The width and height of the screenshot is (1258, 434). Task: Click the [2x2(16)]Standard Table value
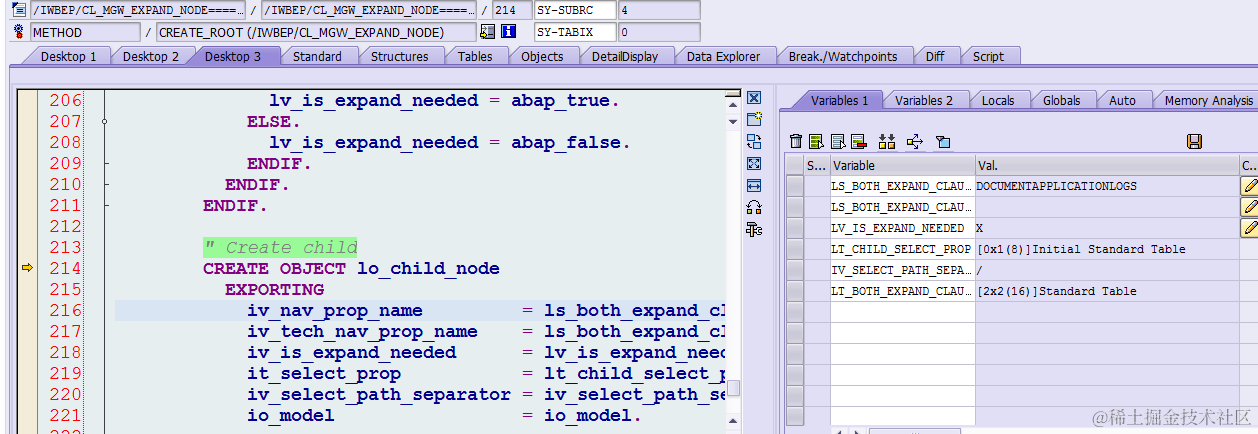click(x=1056, y=291)
